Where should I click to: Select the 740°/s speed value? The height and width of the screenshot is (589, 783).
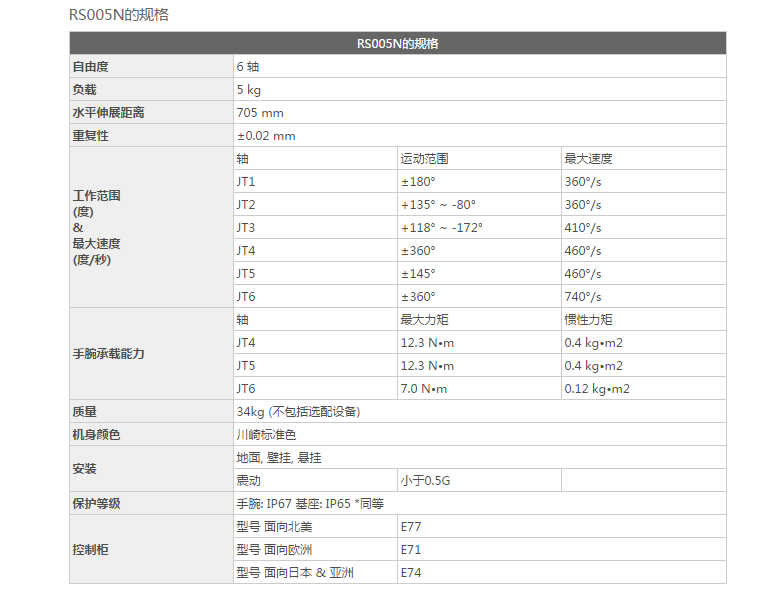tap(583, 297)
